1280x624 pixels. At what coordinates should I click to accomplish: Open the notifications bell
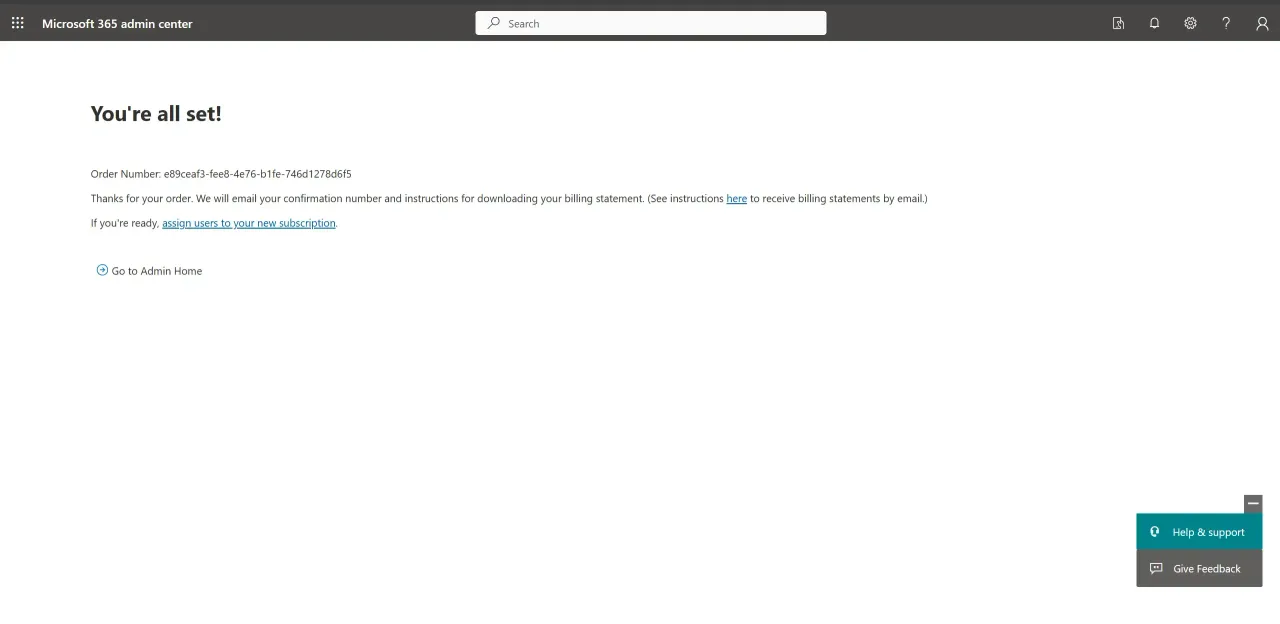pos(1154,23)
